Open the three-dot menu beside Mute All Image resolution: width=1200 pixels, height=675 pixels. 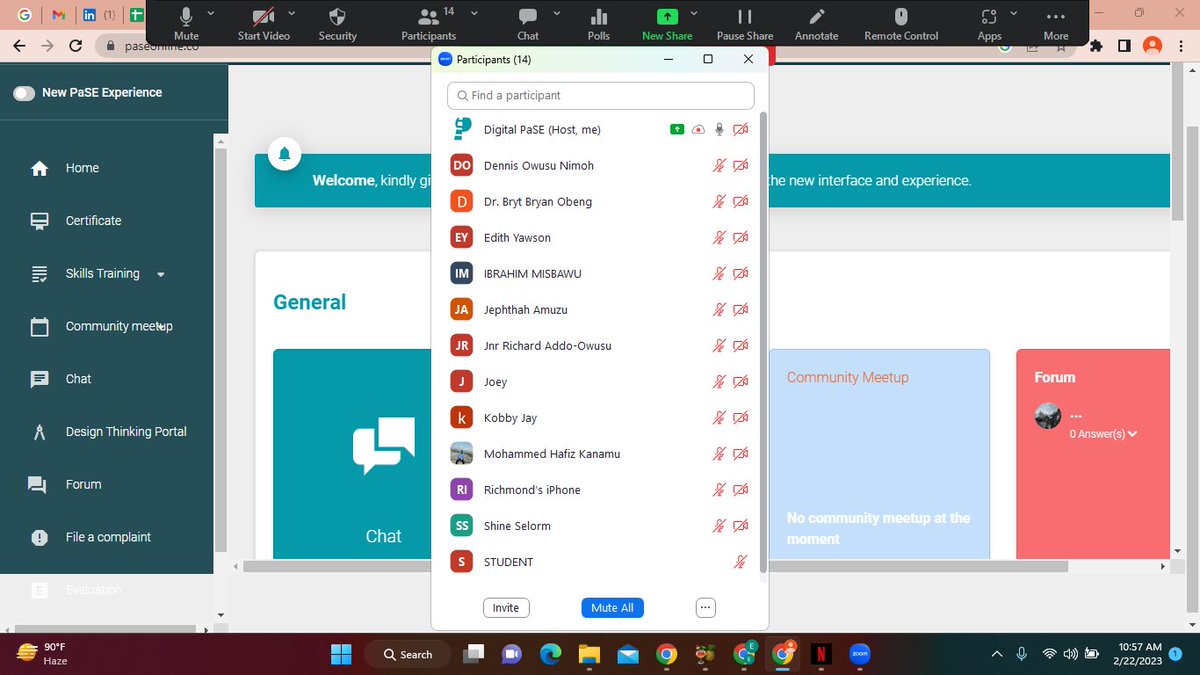pos(705,608)
